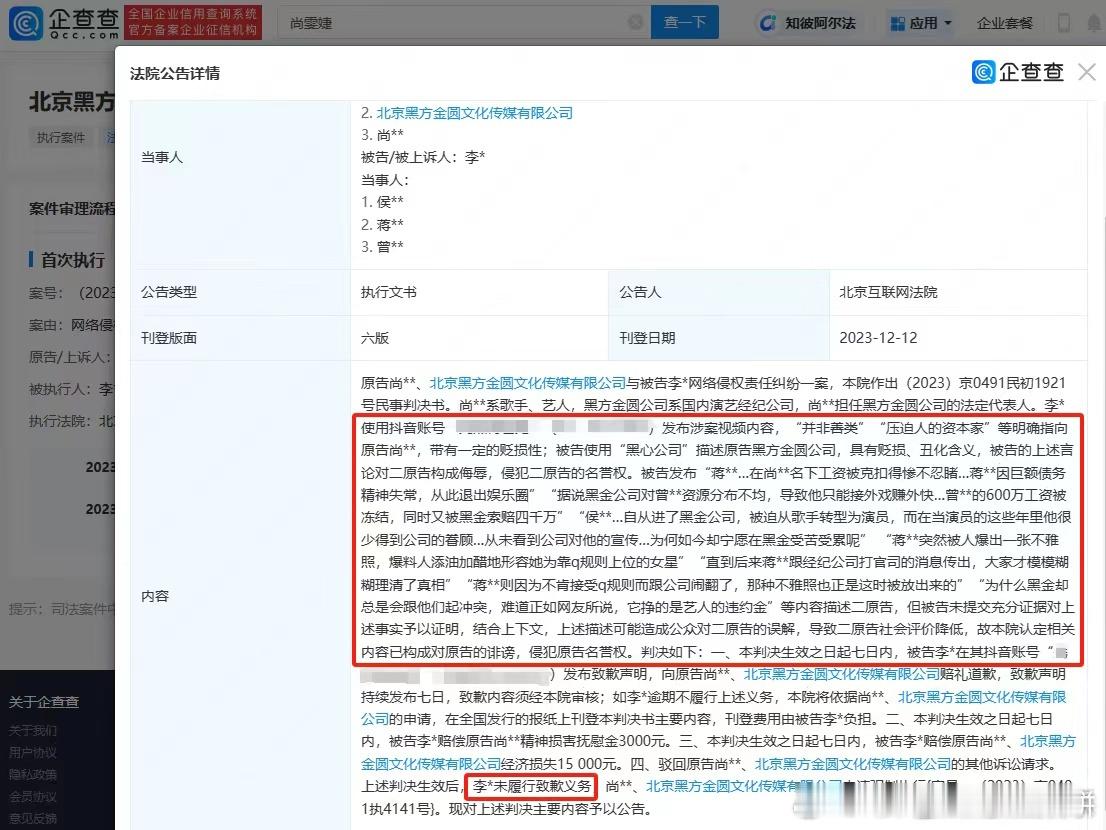Click the 法院公告详情 dialog title
This screenshot has height=830, width=1106.
pos(175,73)
